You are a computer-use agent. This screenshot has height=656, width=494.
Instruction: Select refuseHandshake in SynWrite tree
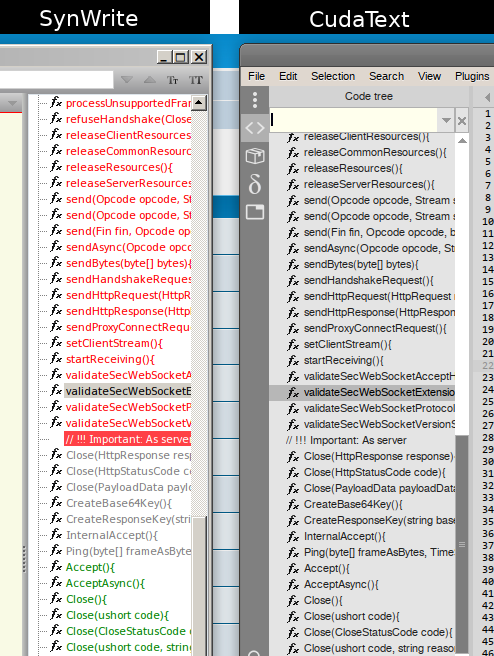(x=128, y=119)
